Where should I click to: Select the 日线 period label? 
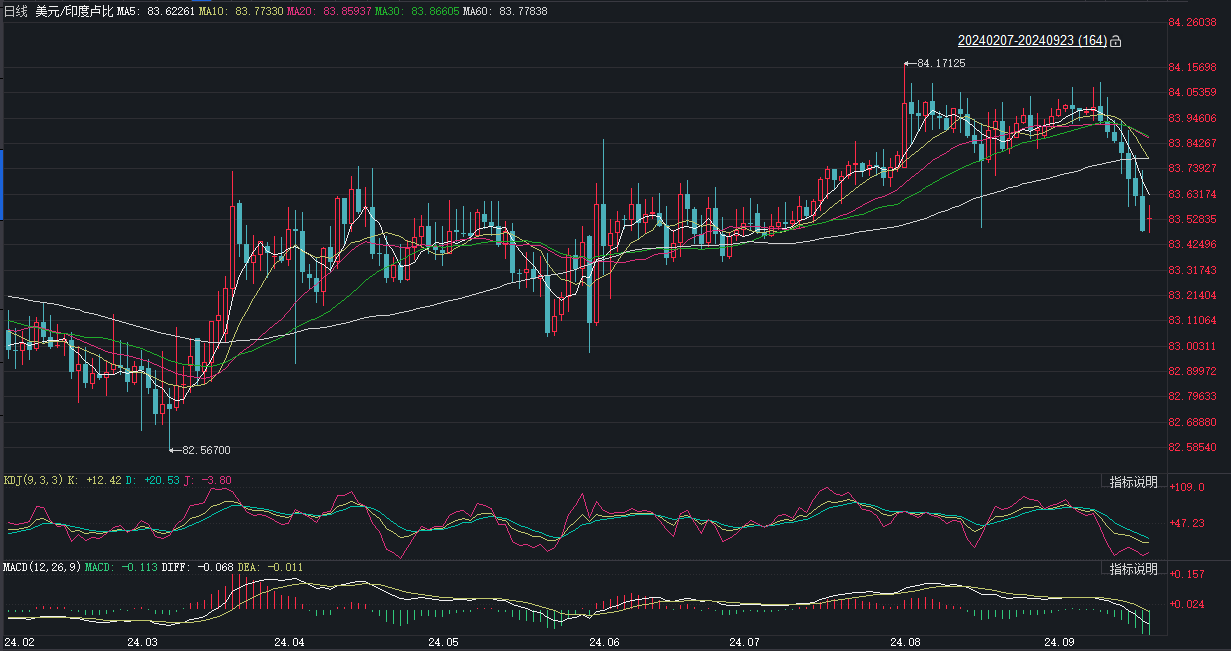coord(16,11)
